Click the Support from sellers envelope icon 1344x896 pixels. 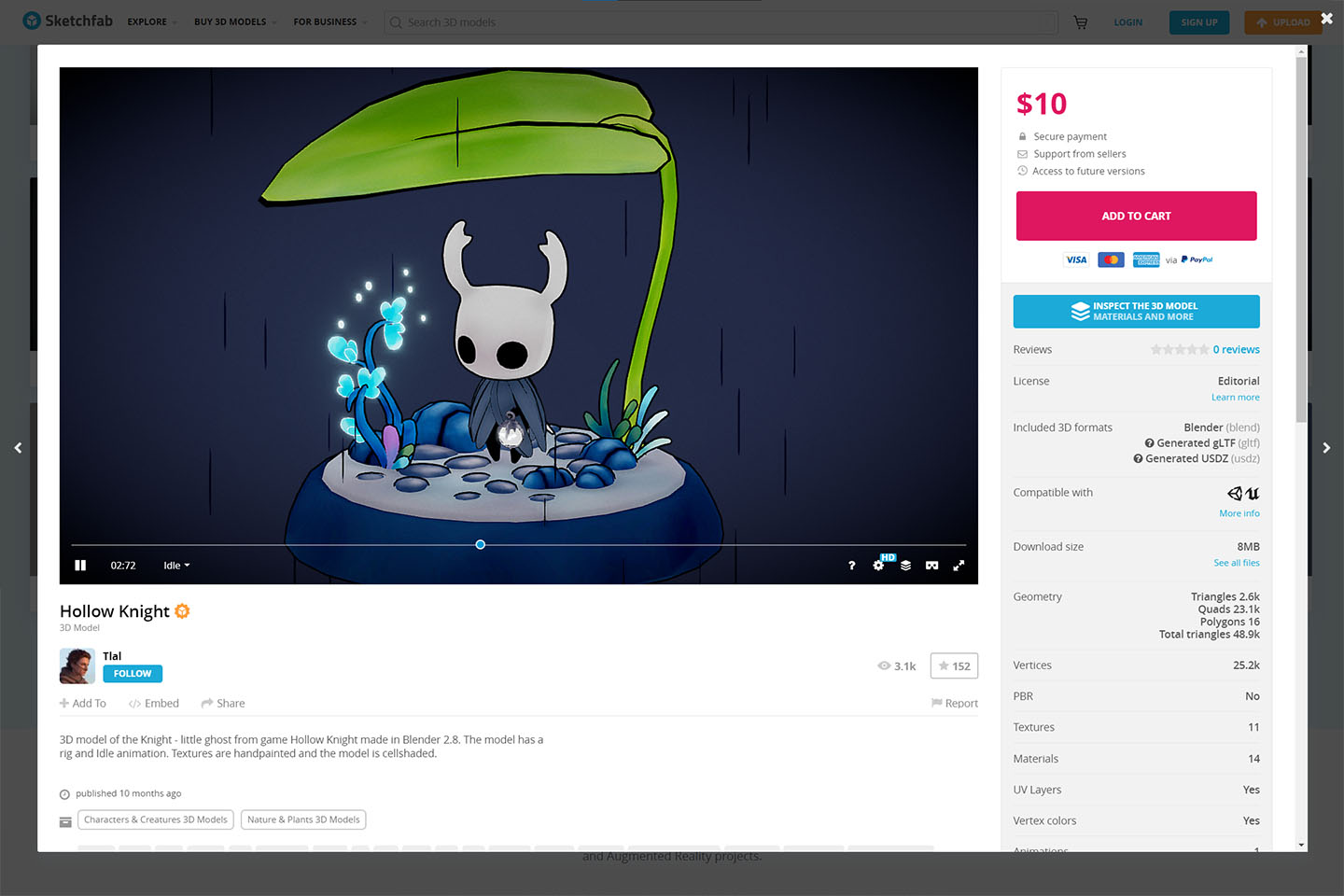pos(1022,154)
